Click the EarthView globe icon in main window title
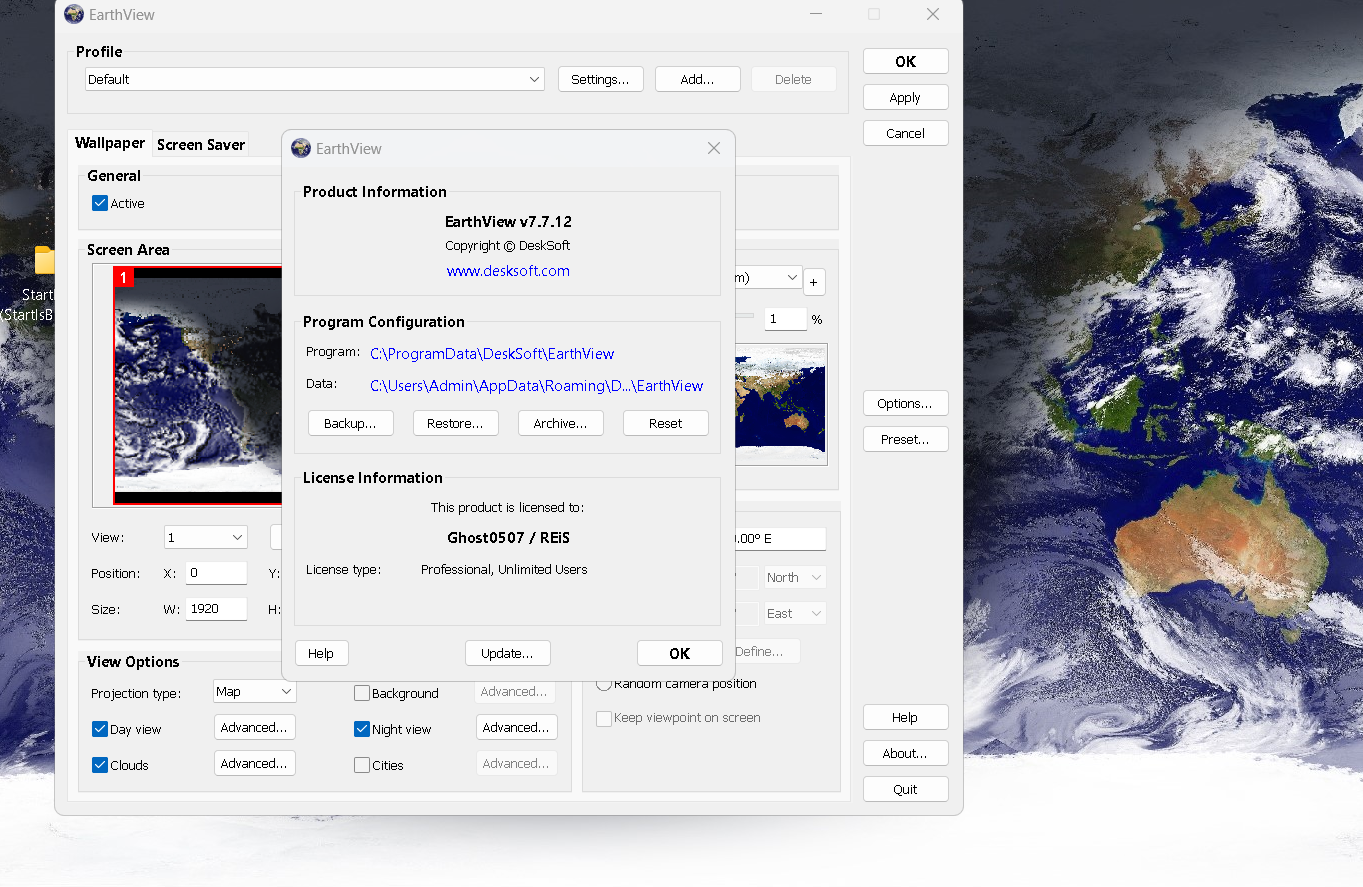The image size is (1363, 887). 74,14
